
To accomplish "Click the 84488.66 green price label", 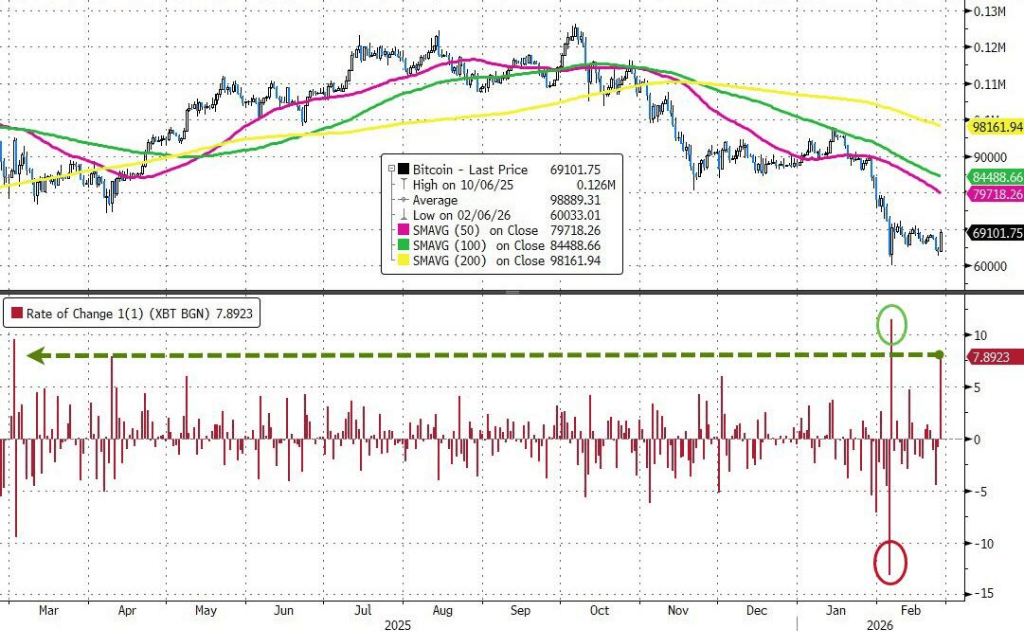I will pyautogui.click(x=995, y=177).
